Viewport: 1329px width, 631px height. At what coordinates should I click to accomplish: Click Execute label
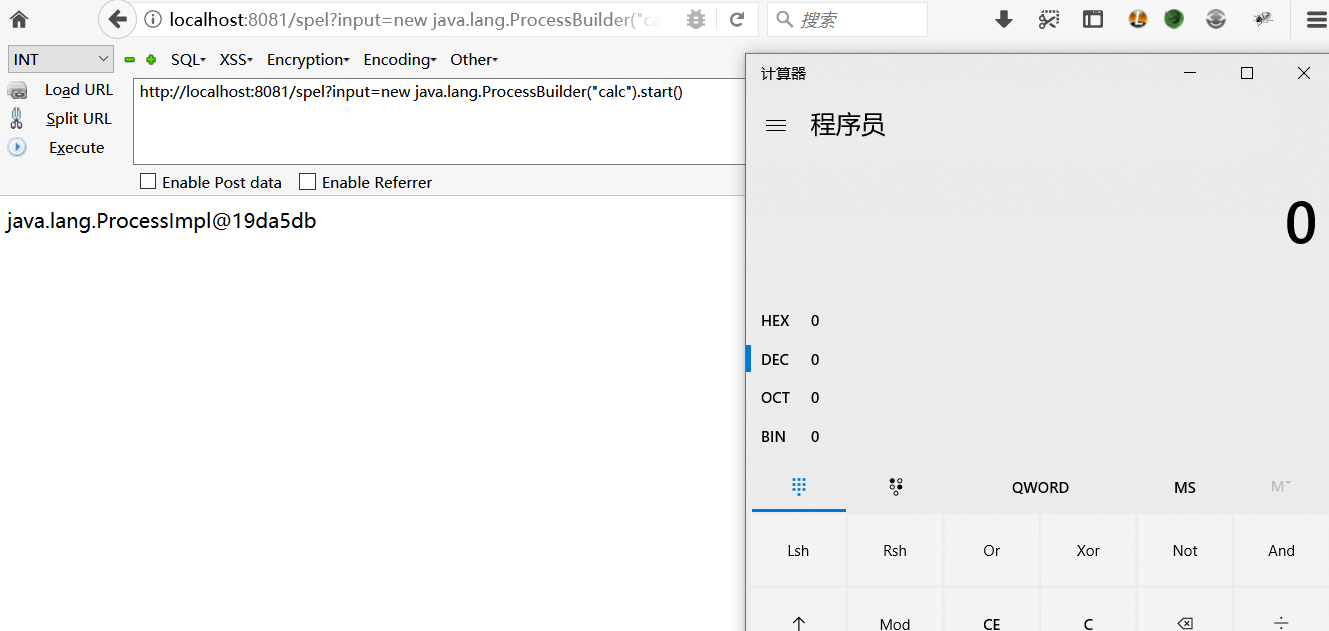tap(77, 147)
